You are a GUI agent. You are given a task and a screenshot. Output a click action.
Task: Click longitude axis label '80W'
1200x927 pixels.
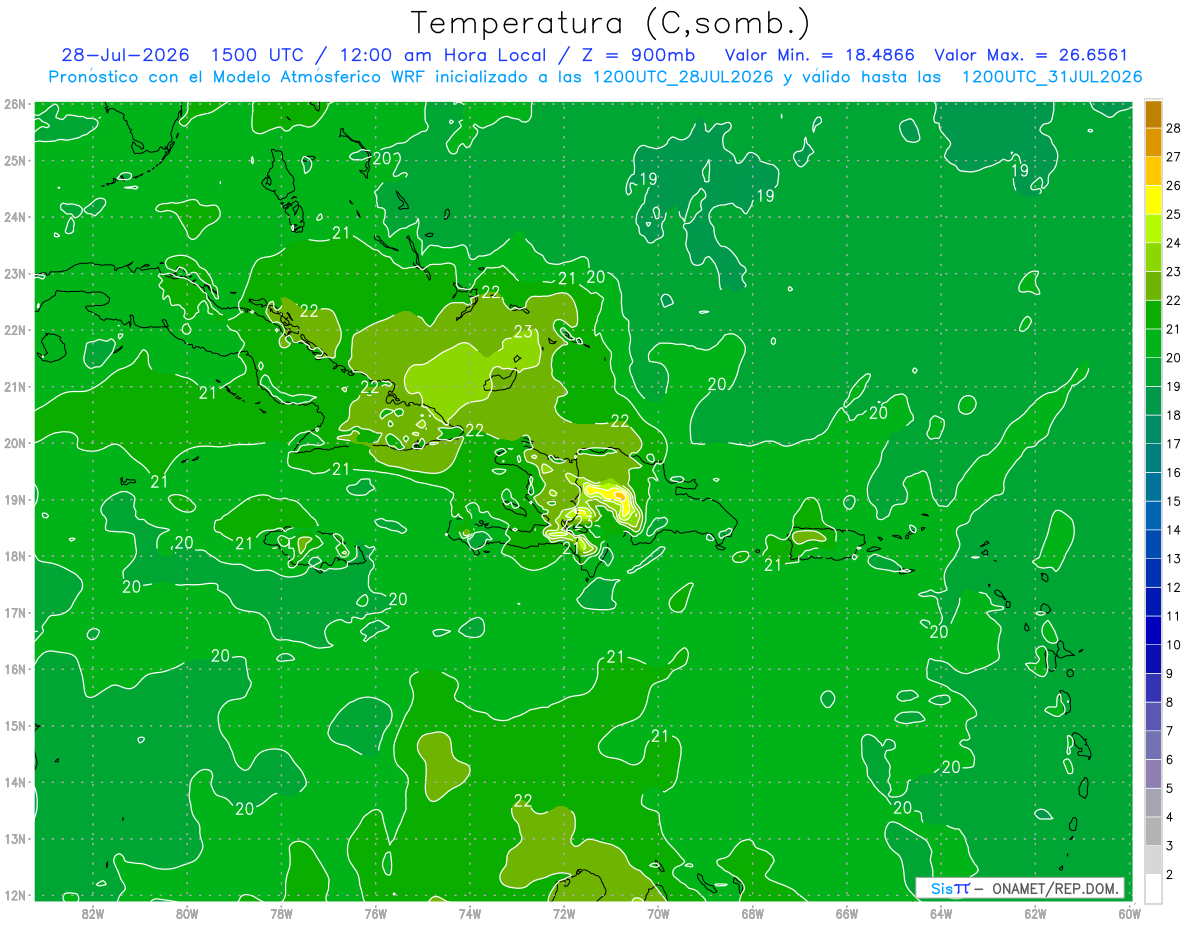click(x=187, y=913)
